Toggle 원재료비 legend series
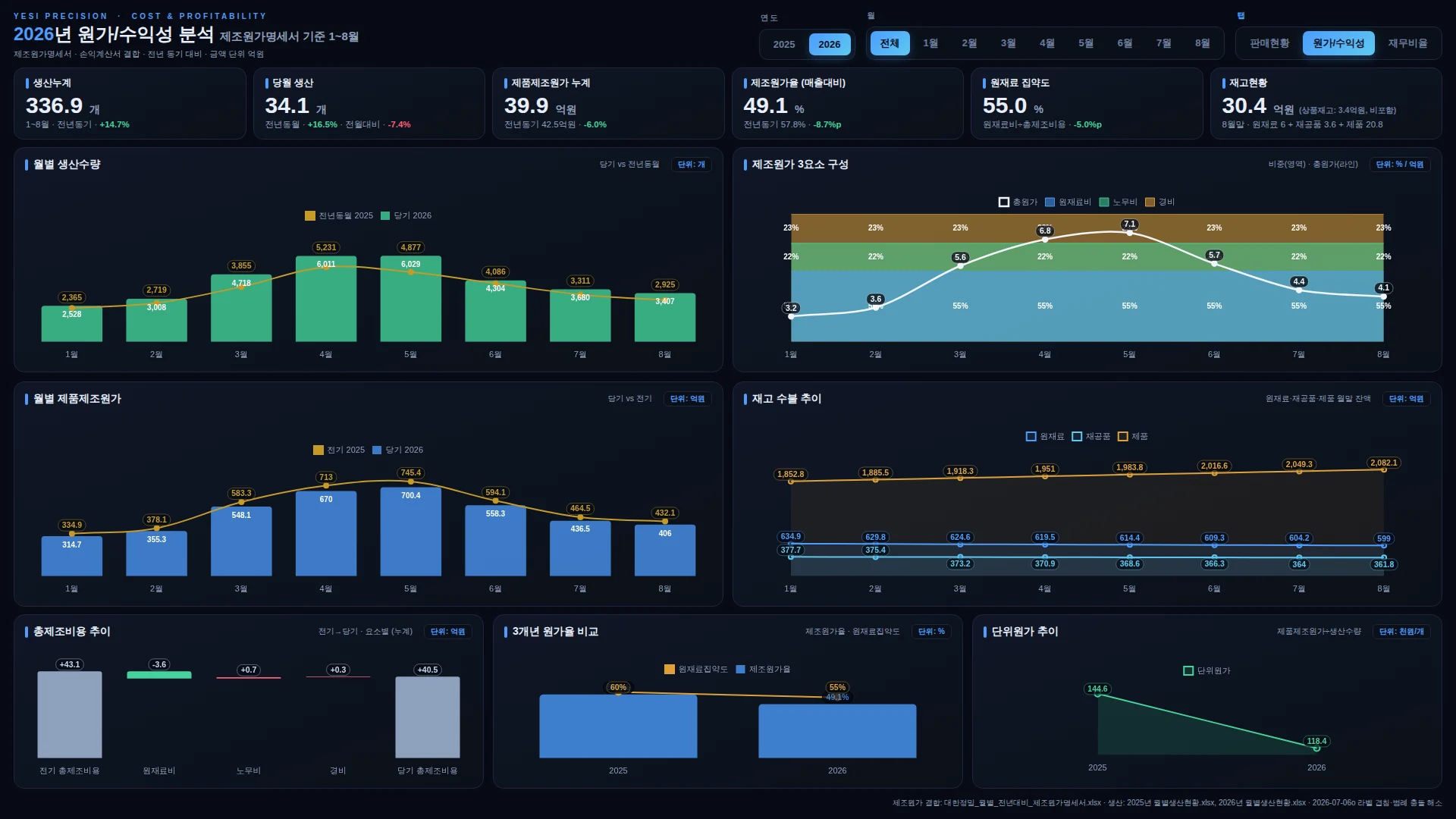This screenshot has height=819, width=1456. tap(1068, 202)
